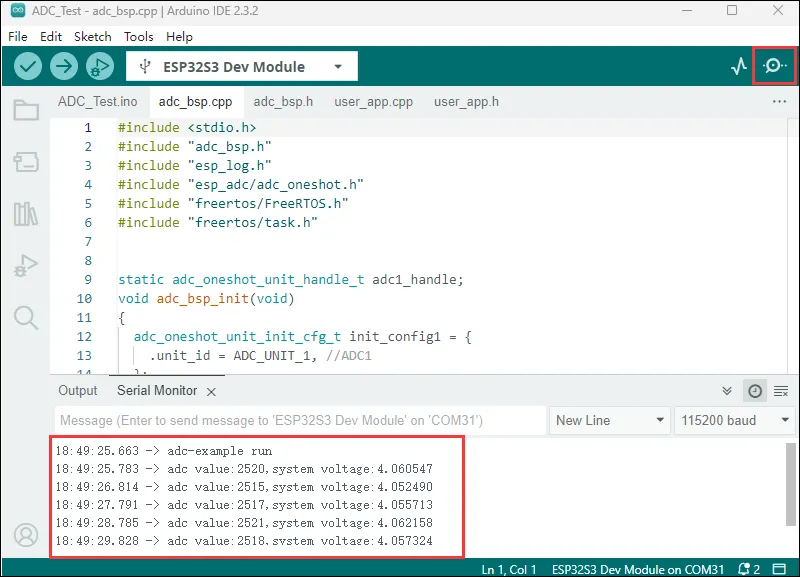Click the Verify sketch checkmark button
The width and height of the screenshot is (800, 577).
pyautogui.click(x=28, y=67)
